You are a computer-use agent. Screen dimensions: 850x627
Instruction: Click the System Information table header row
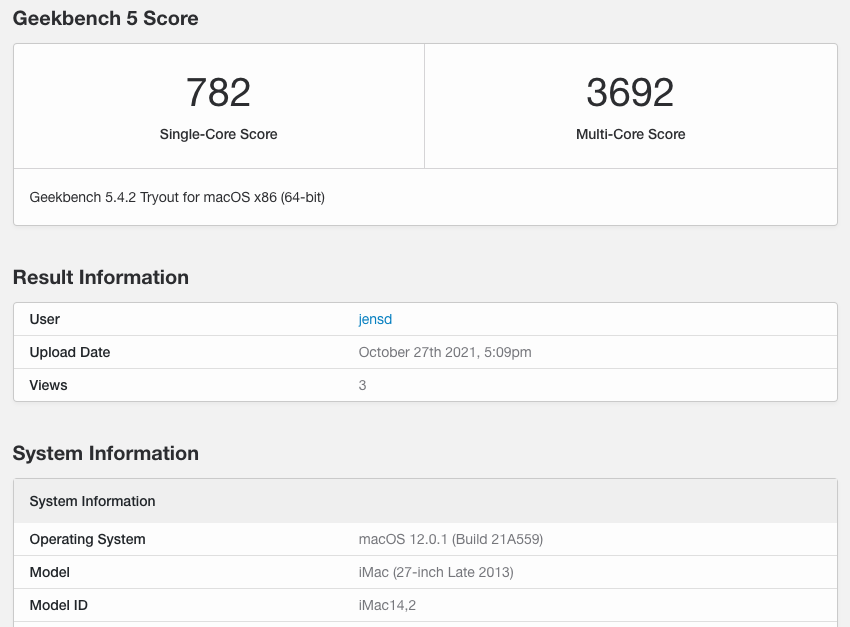92,501
